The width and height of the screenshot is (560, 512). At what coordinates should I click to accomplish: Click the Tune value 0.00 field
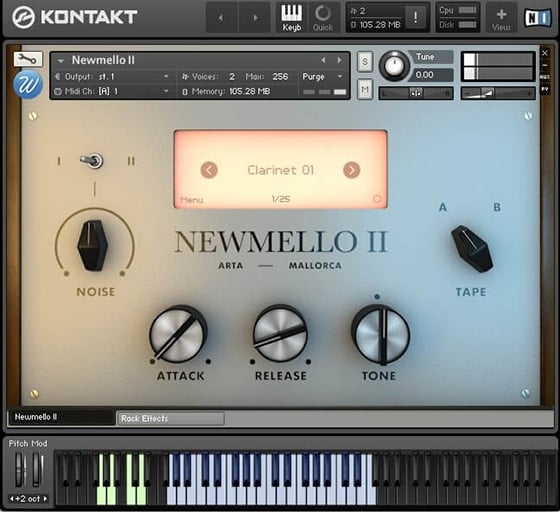pos(433,75)
